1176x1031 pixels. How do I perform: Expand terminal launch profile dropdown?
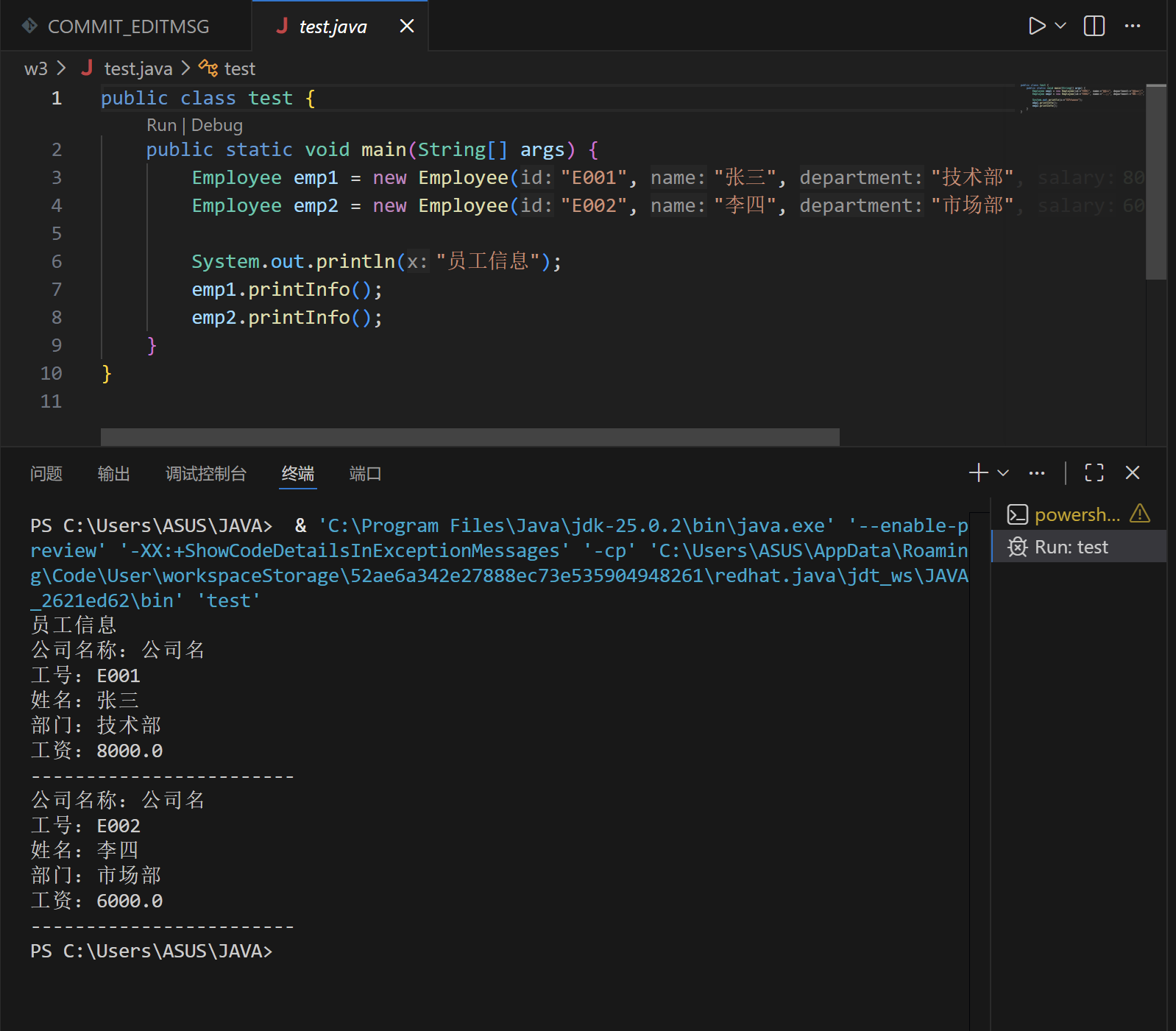[x=1003, y=473]
